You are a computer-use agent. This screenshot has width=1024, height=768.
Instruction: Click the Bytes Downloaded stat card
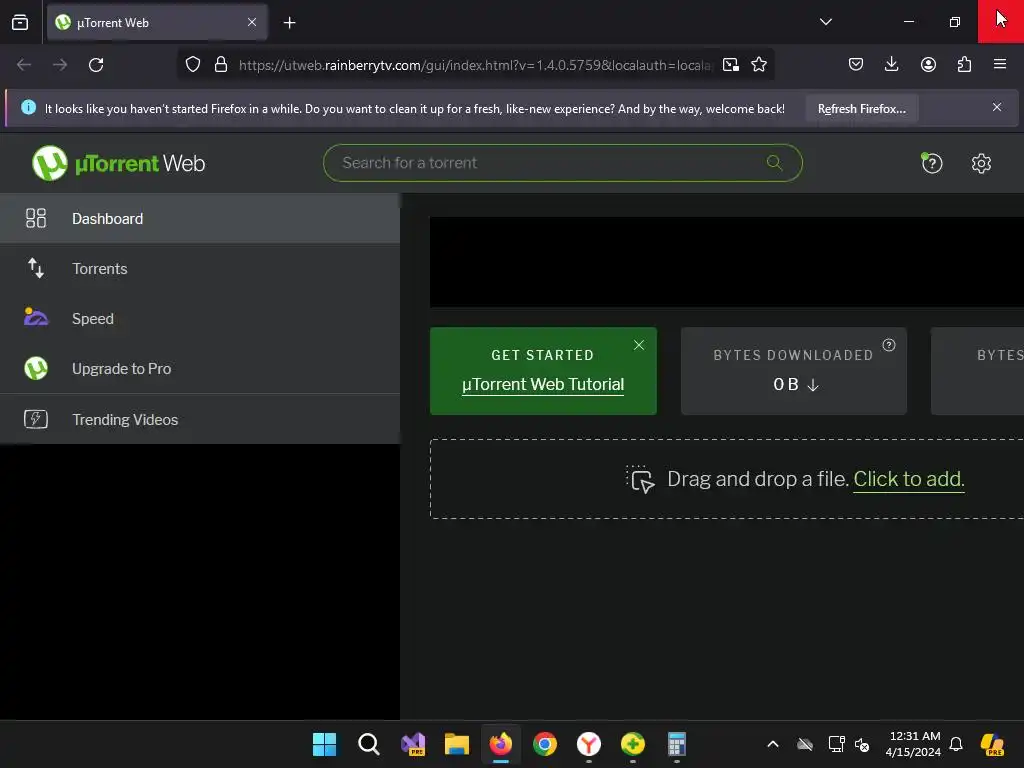coord(793,371)
